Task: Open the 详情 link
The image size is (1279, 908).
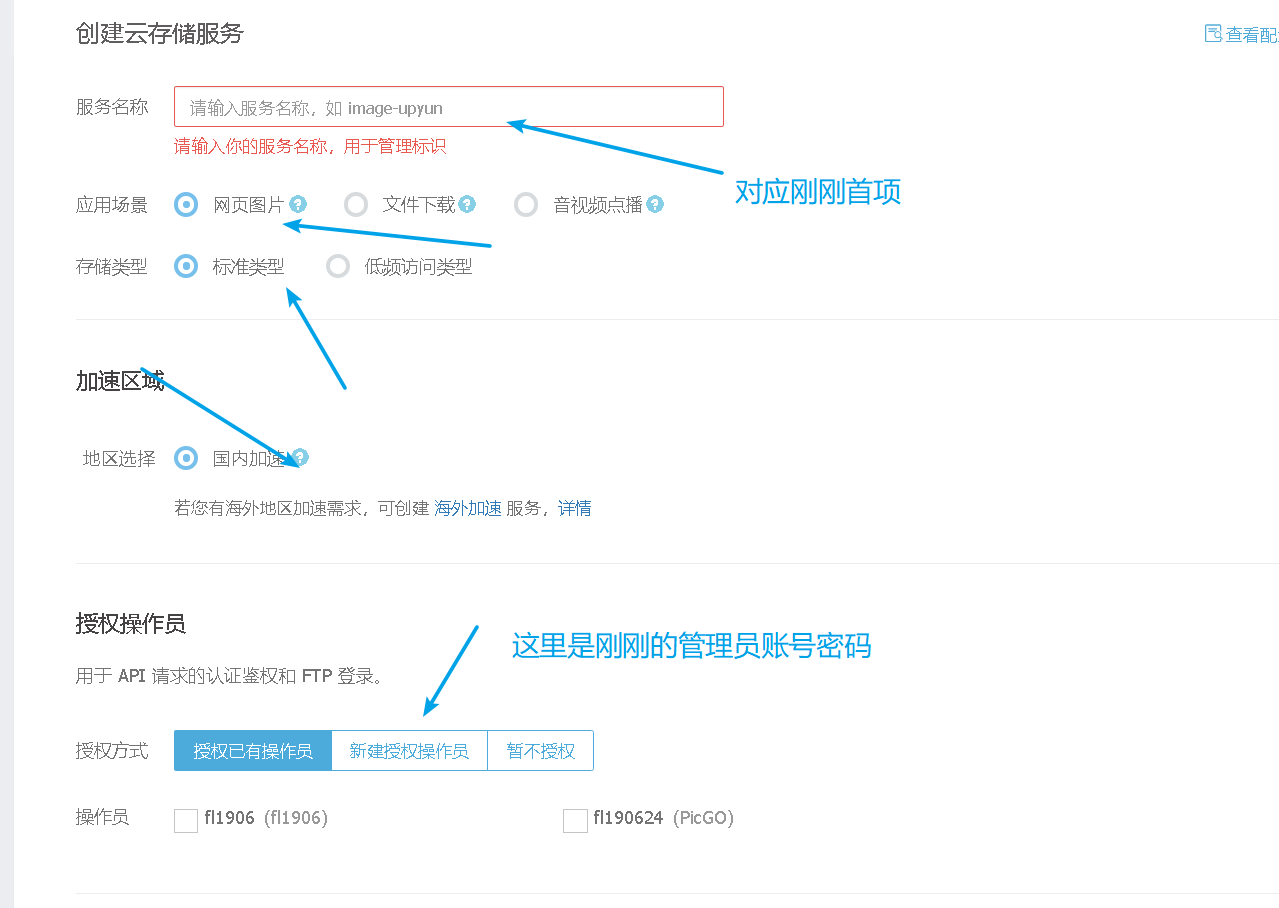Action: click(x=575, y=508)
